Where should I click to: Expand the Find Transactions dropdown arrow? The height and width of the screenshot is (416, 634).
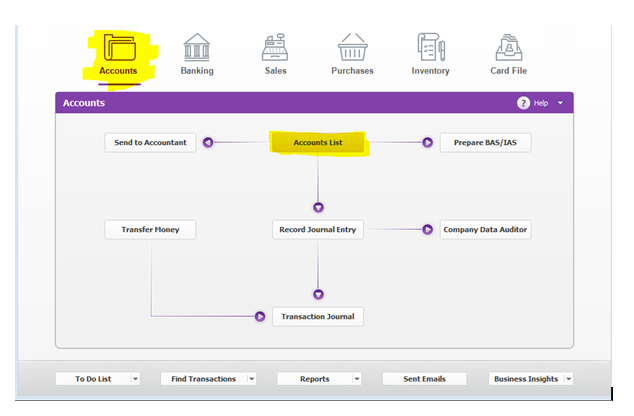coord(251,379)
